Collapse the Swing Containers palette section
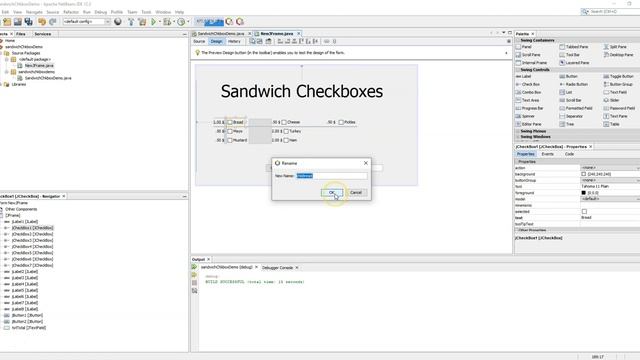Screen dimensions: 640x360 (518, 40)
